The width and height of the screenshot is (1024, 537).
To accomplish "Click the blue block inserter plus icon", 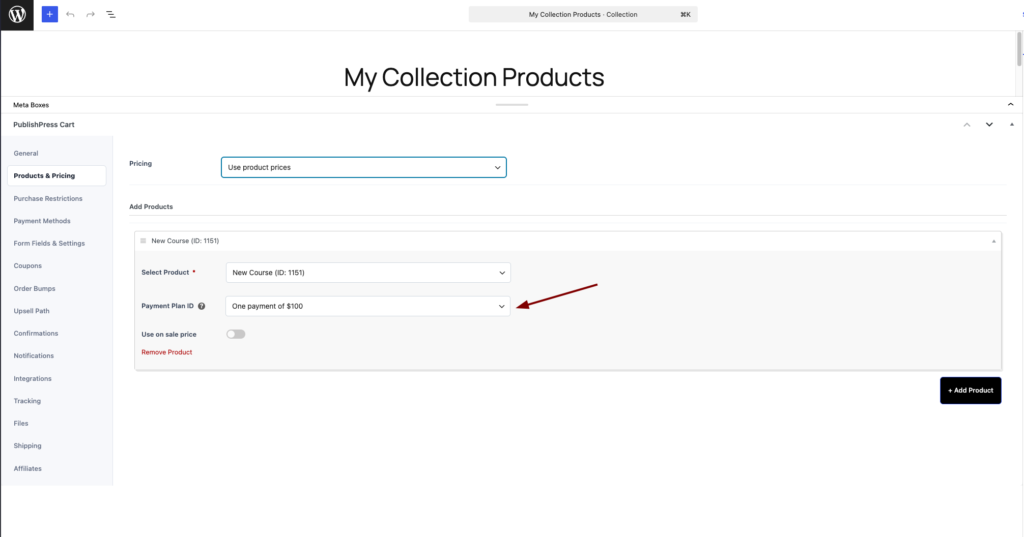I will 50,14.
